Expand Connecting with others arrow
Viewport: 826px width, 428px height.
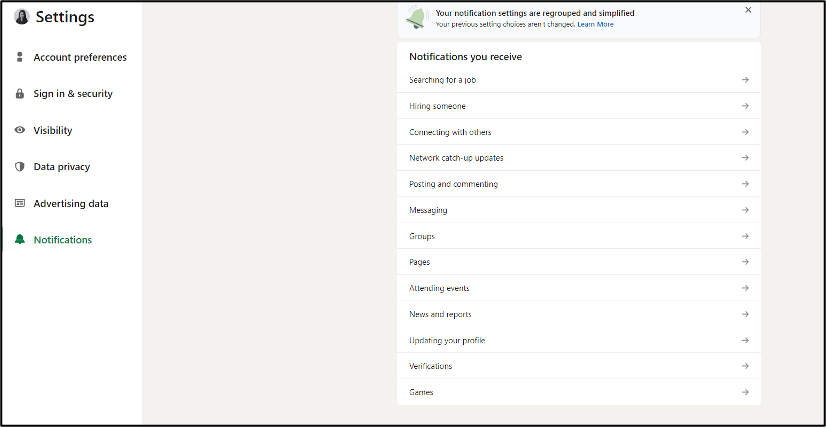745,132
